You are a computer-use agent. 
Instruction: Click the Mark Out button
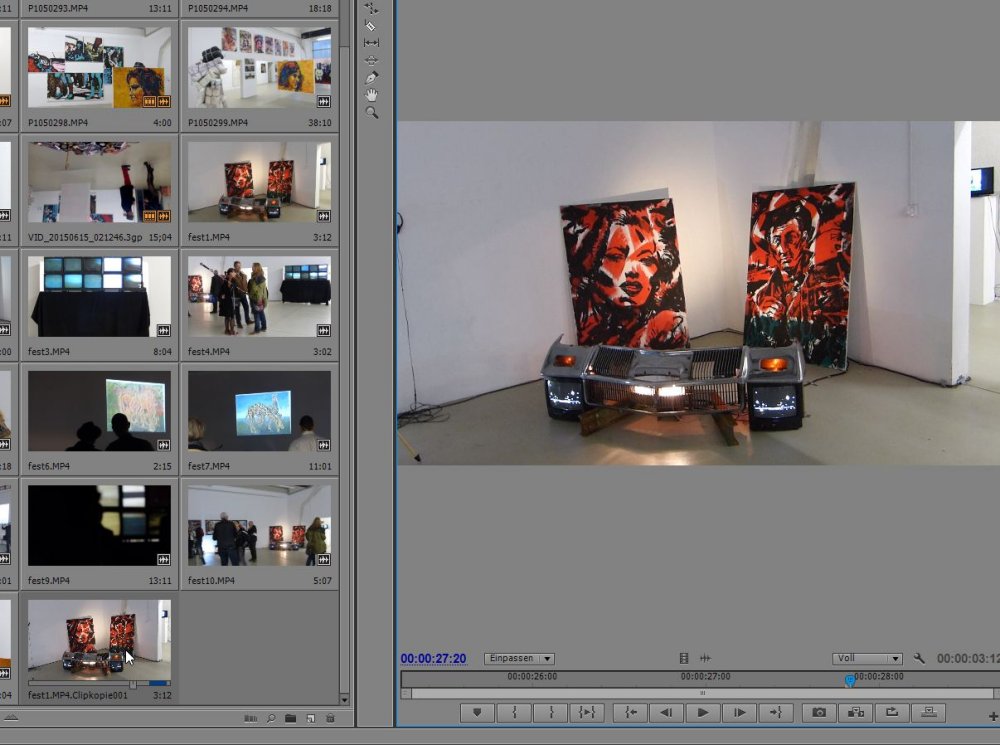click(x=550, y=712)
